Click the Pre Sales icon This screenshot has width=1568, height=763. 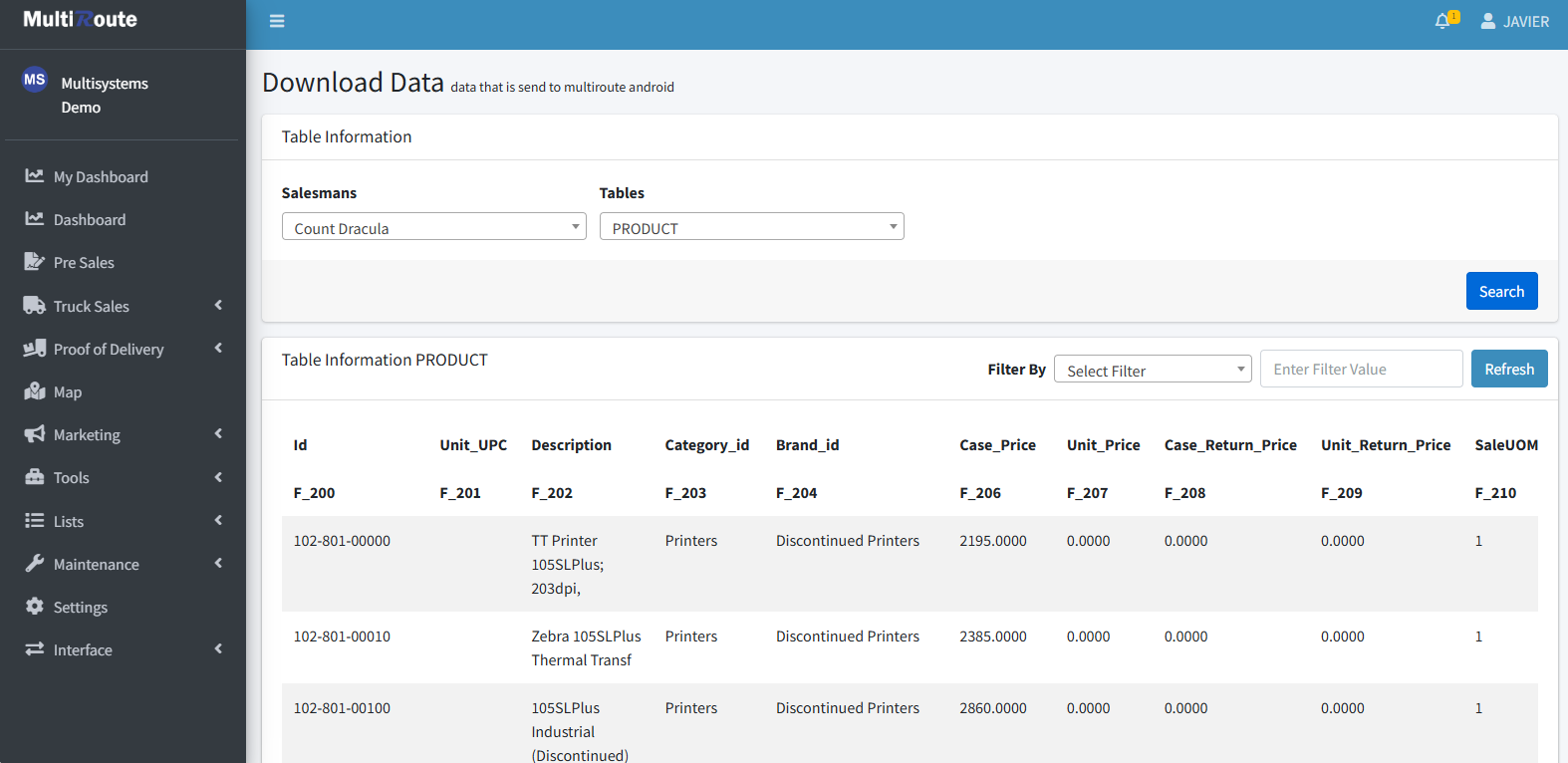coord(35,262)
